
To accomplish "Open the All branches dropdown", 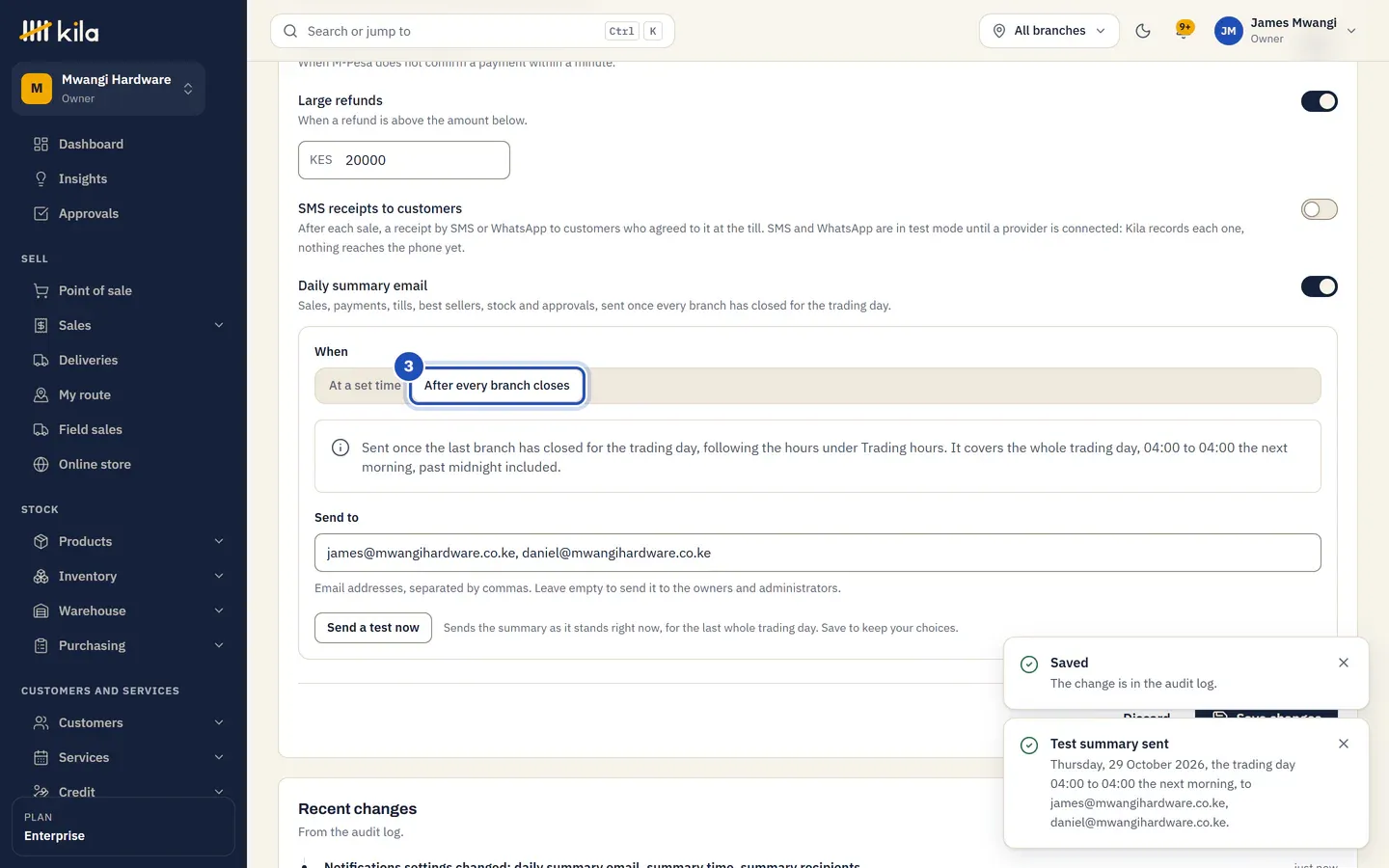I will pos(1049,31).
